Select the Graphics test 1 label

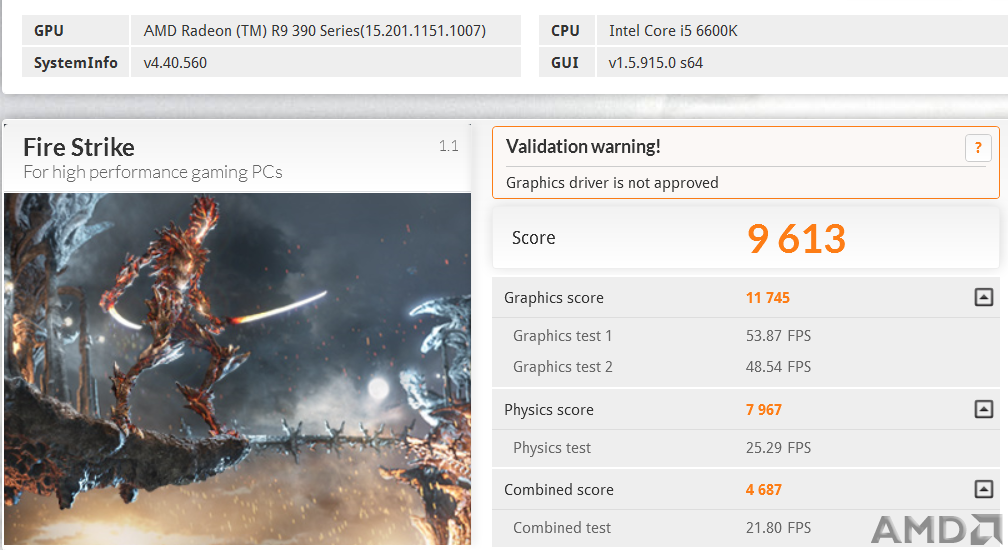(x=562, y=335)
